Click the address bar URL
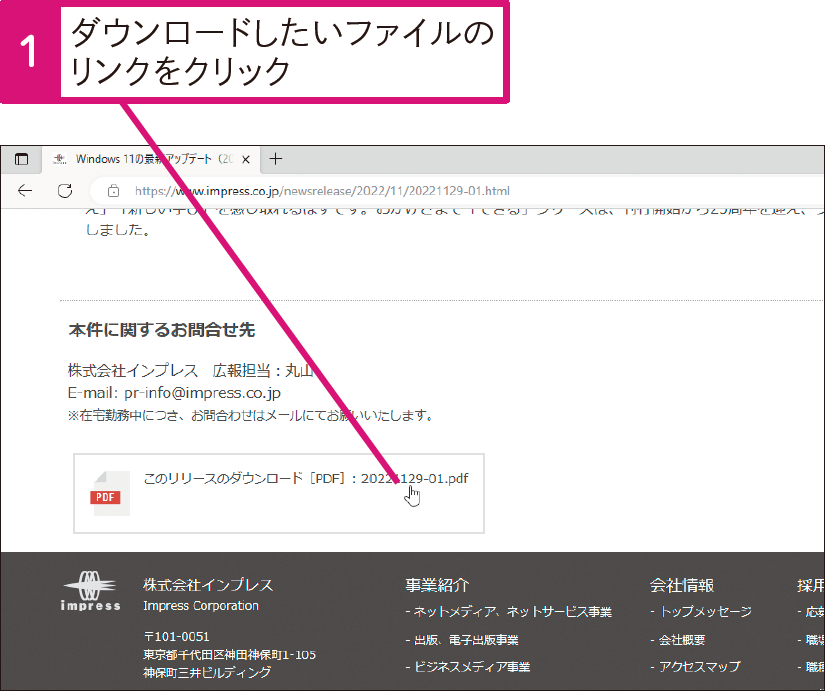825x691 pixels. pyautogui.click(x=322, y=191)
